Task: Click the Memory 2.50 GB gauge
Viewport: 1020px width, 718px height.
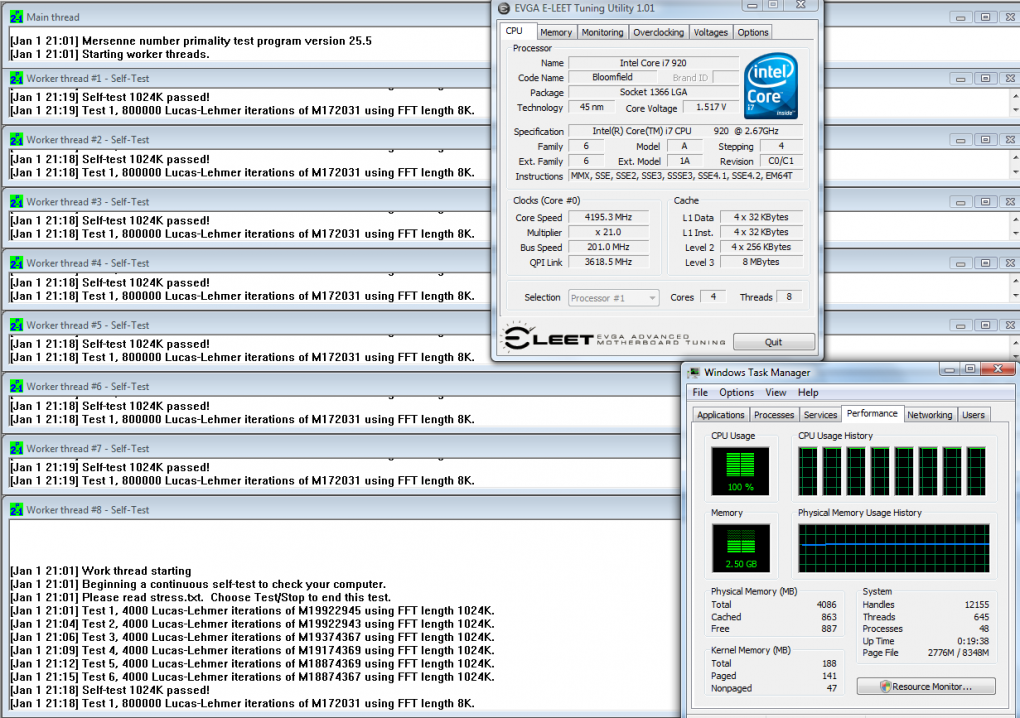Action: point(740,548)
